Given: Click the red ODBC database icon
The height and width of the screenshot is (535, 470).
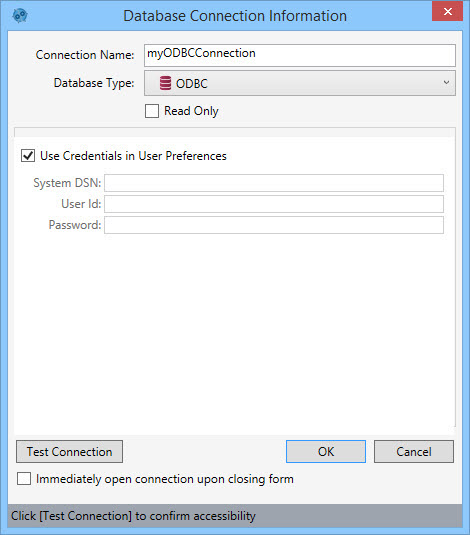Looking at the screenshot, I should point(165,83).
